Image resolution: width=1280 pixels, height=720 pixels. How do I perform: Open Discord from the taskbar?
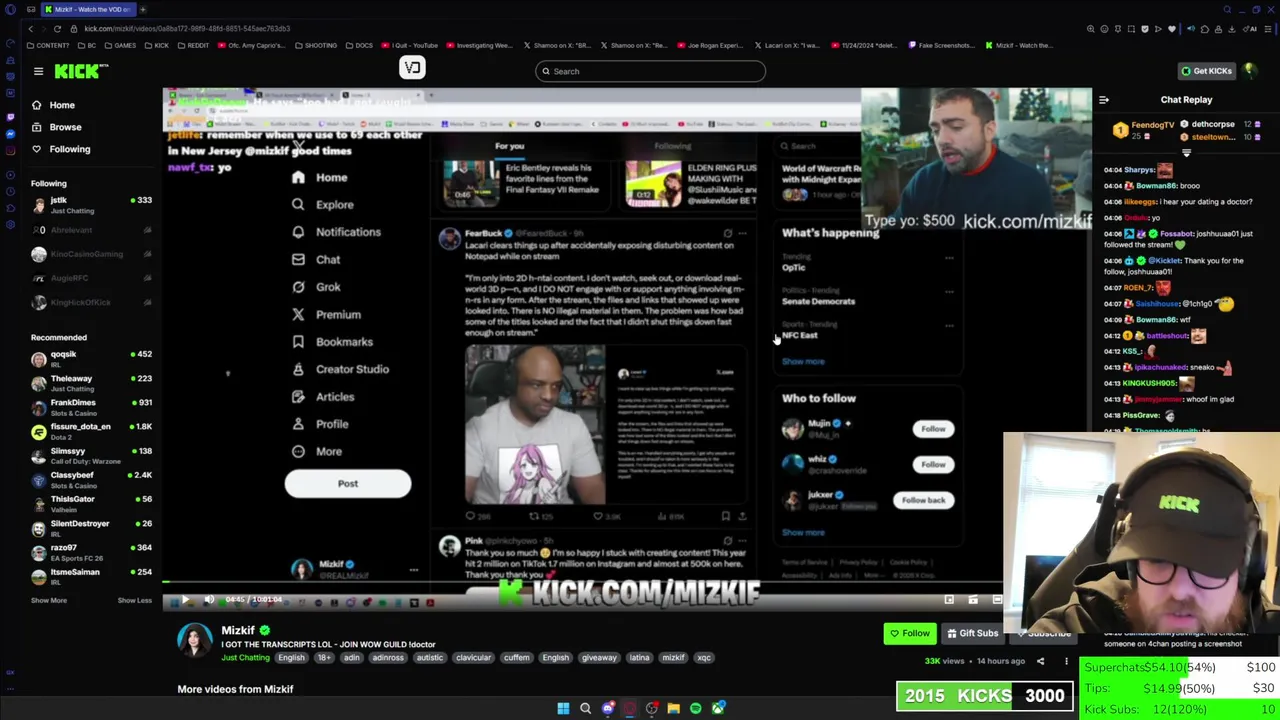tap(608, 708)
